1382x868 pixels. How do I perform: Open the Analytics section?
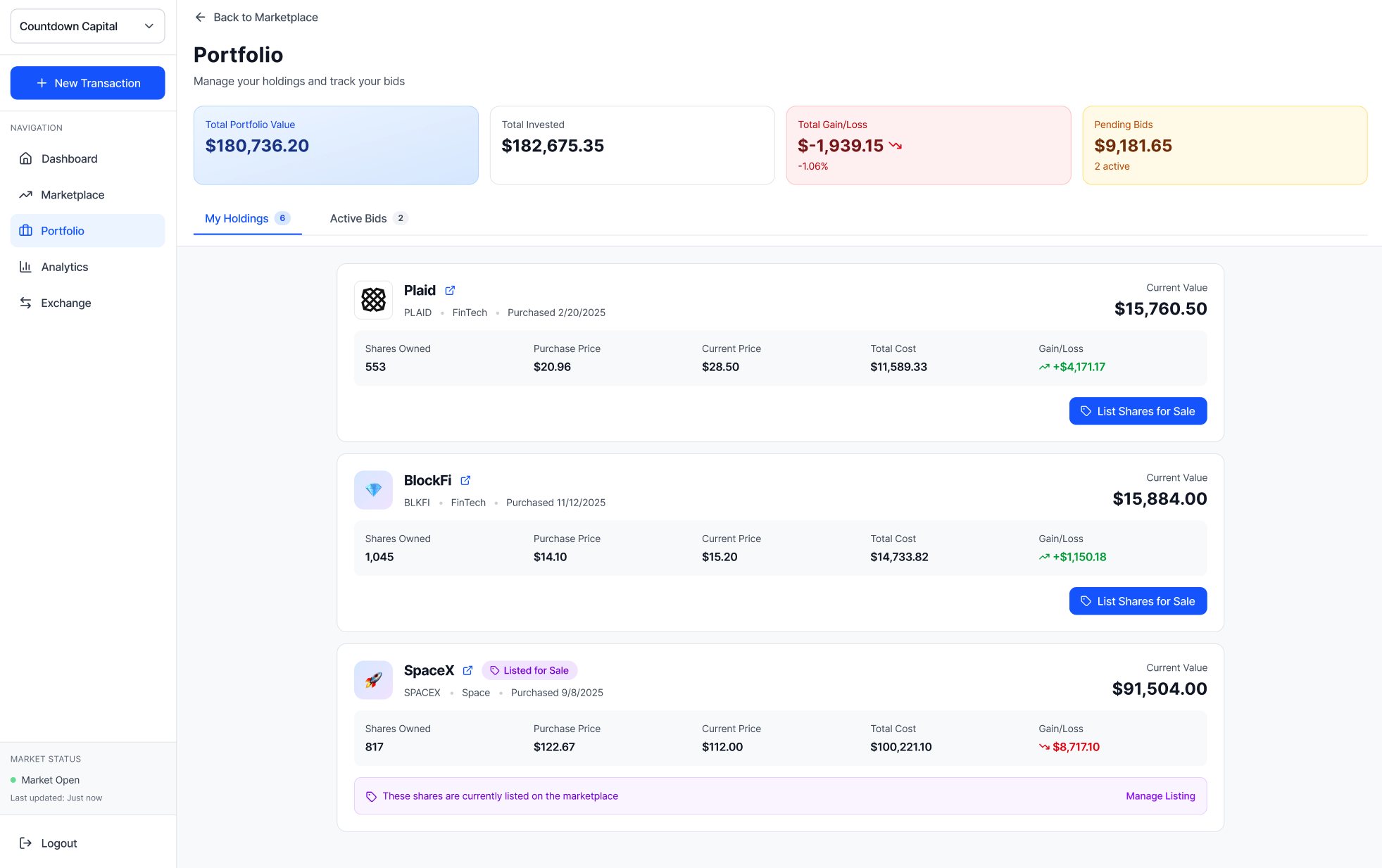64,267
